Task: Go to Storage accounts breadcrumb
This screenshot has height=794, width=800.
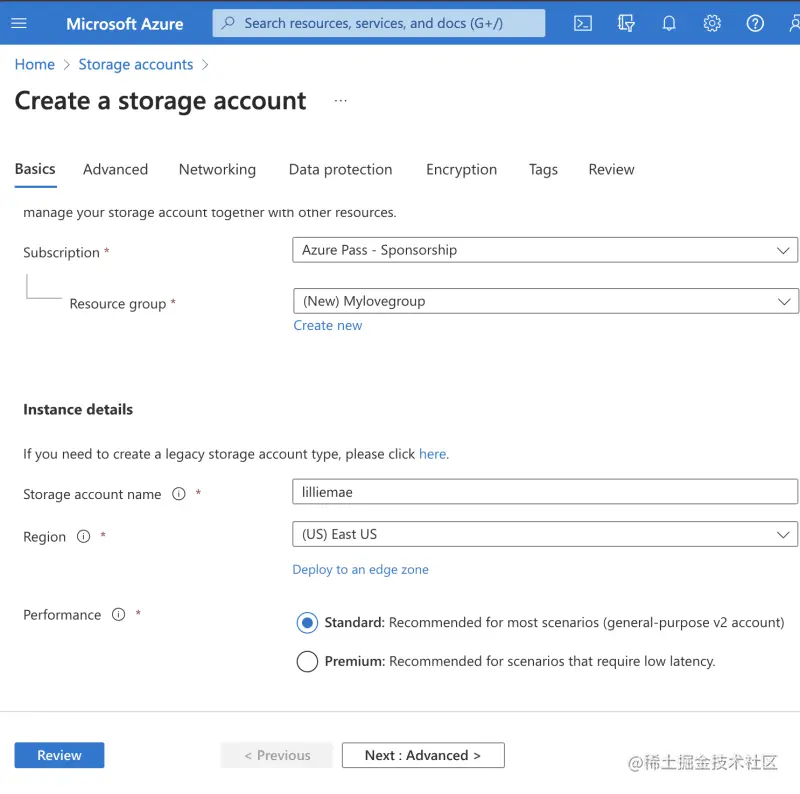Action: tap(136, 64)
